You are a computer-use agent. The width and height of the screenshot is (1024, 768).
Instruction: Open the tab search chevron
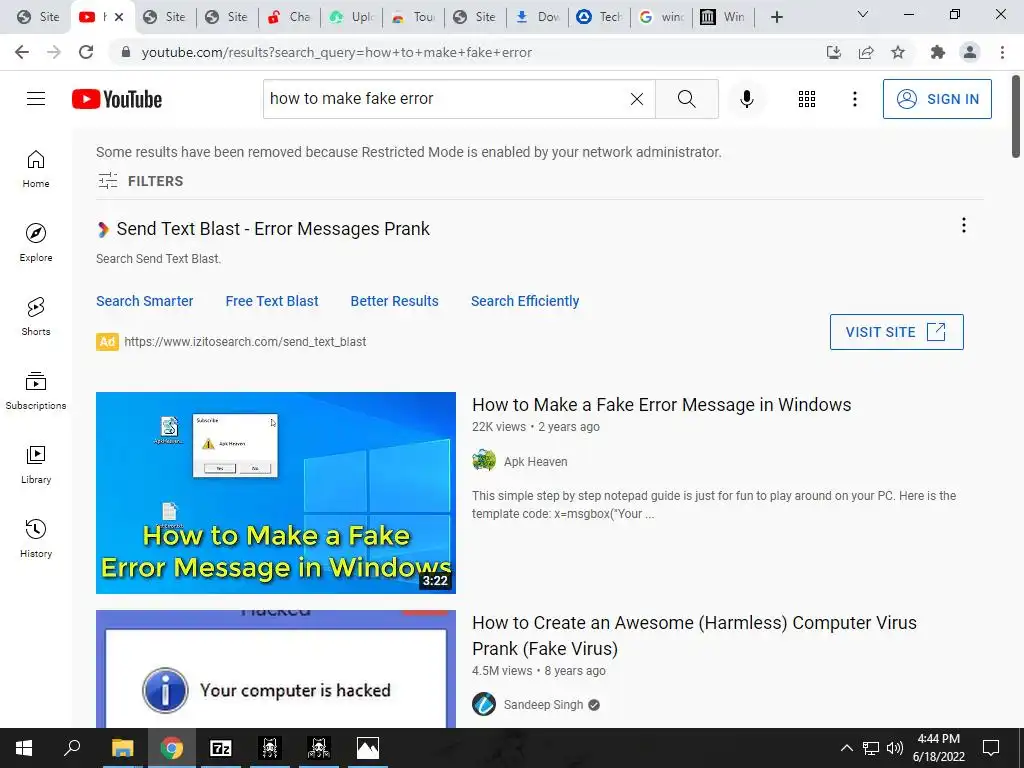point(863,14)
